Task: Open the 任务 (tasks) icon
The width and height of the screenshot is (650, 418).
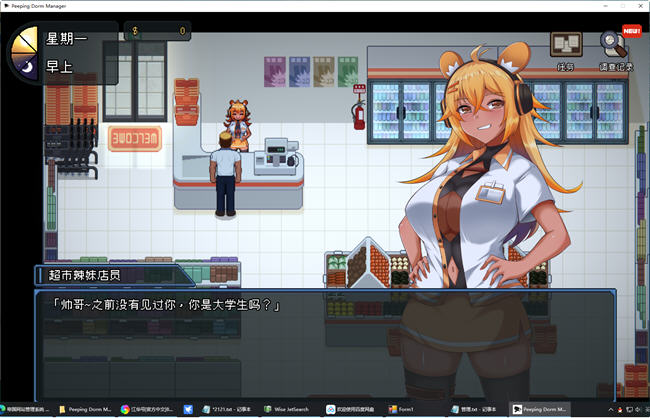Action: [565, 46]
